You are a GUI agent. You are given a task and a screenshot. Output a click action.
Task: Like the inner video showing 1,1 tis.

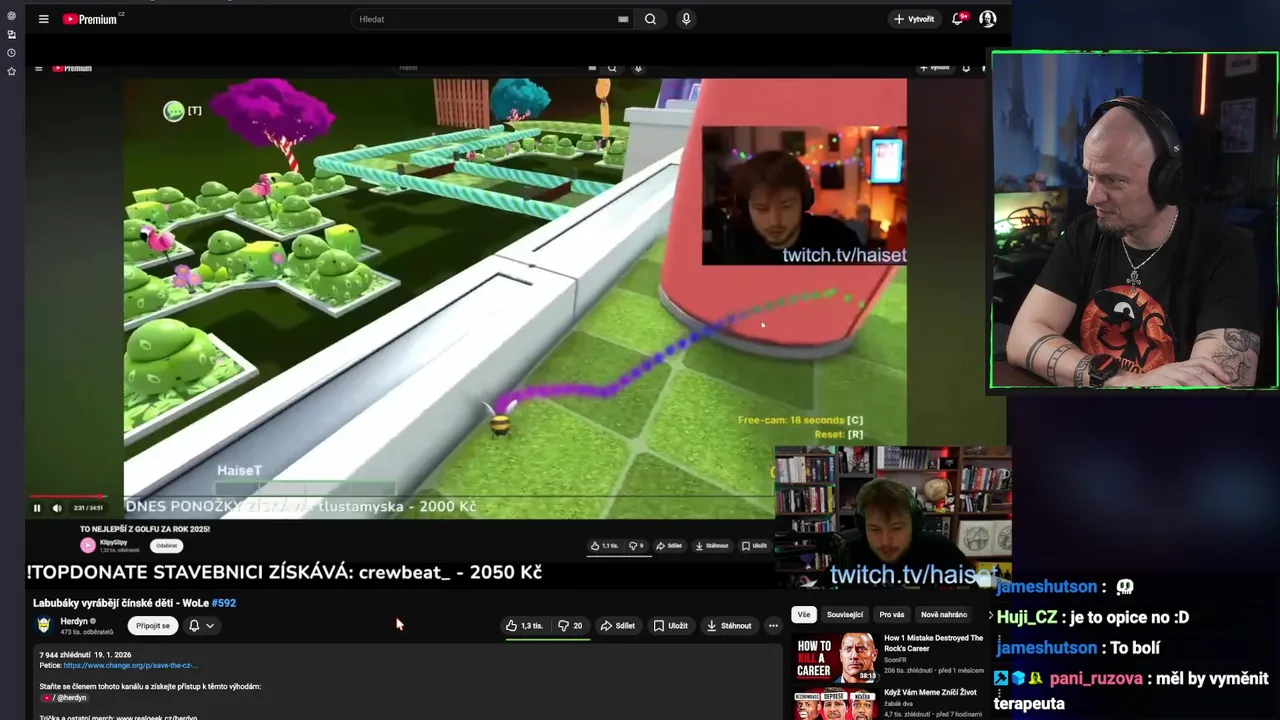pos(605,546)
